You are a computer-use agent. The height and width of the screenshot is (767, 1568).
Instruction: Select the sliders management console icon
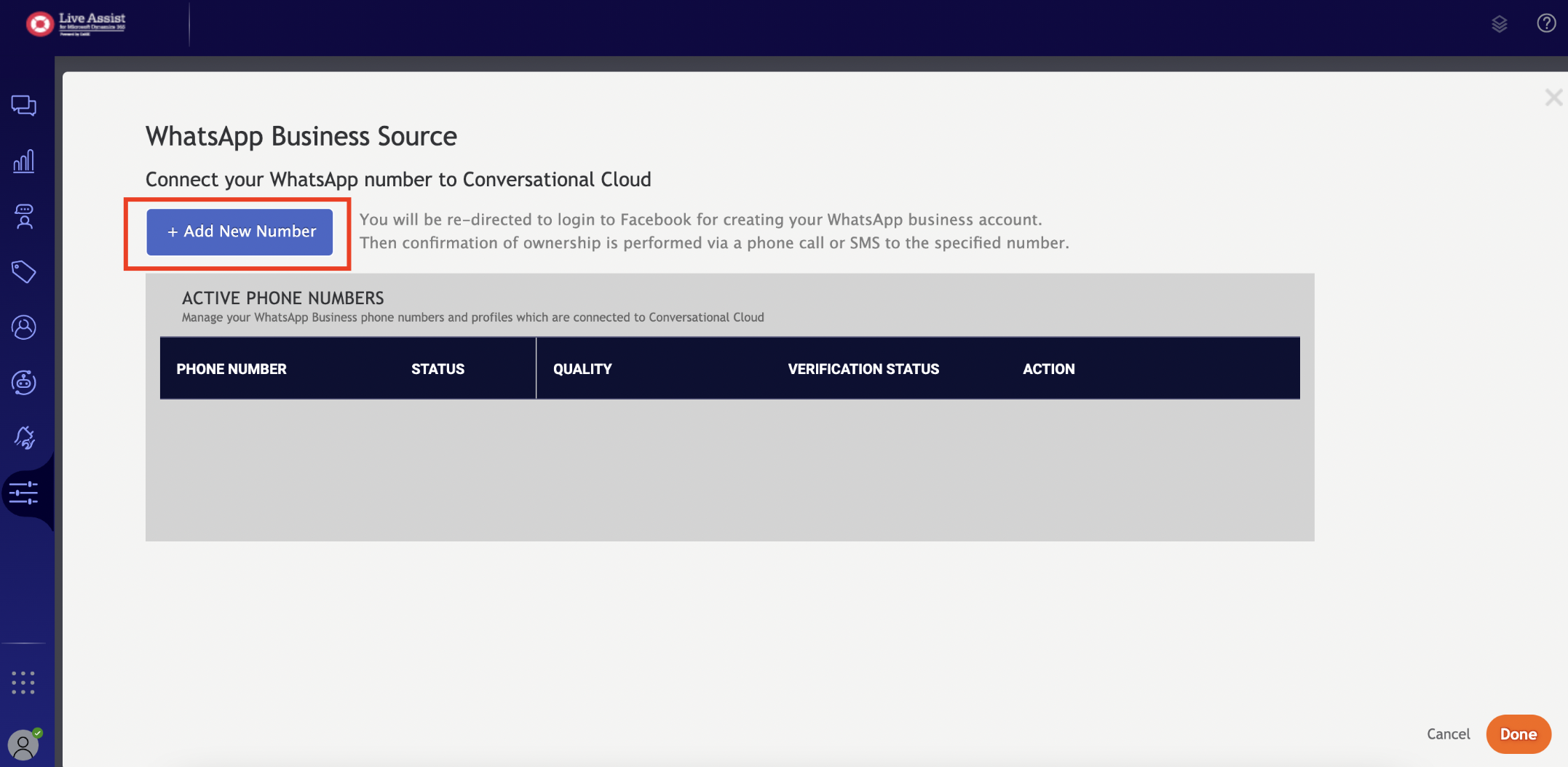click(x=24, y=493)
